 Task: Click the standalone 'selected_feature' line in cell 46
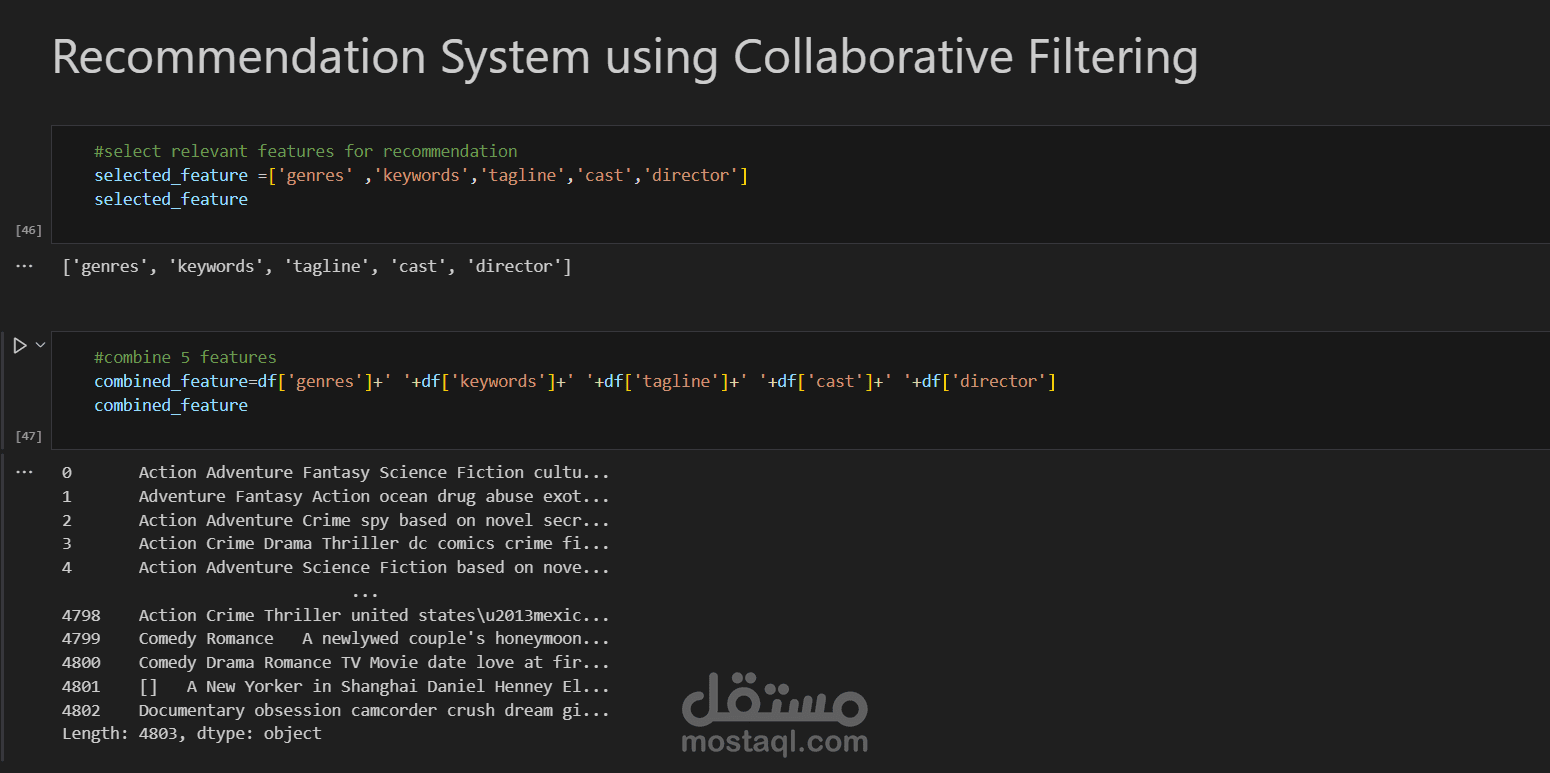click(171, 199)
